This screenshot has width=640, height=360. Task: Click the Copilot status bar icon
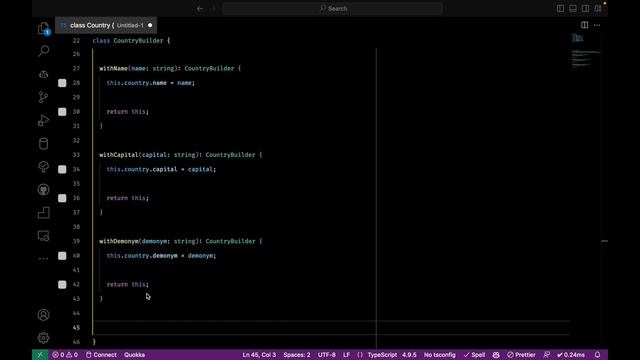click(496, 355)
